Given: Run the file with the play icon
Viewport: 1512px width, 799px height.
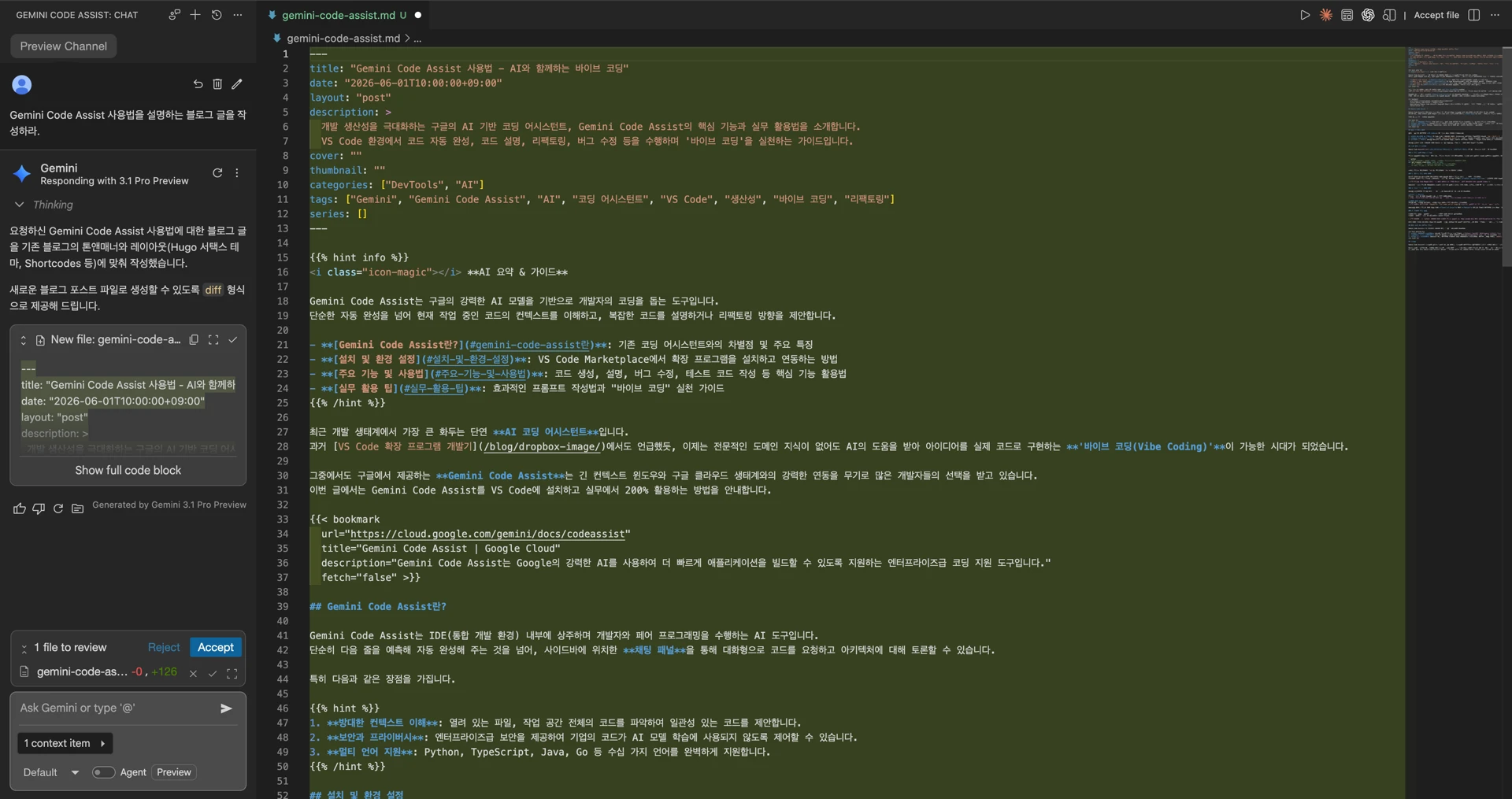Looking at the screenshot, I should pos(1305,15).
